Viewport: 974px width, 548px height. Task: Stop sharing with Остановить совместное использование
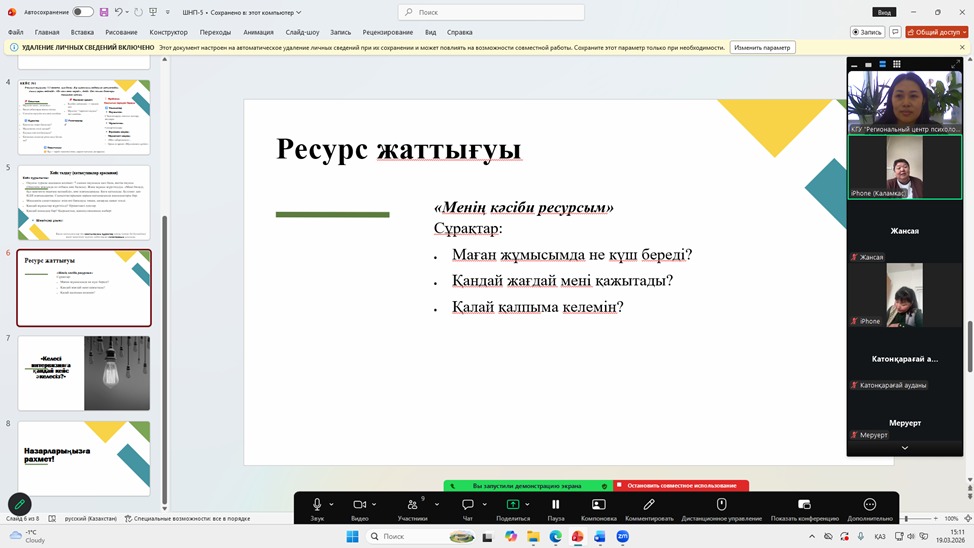click(x=680, y=485)
